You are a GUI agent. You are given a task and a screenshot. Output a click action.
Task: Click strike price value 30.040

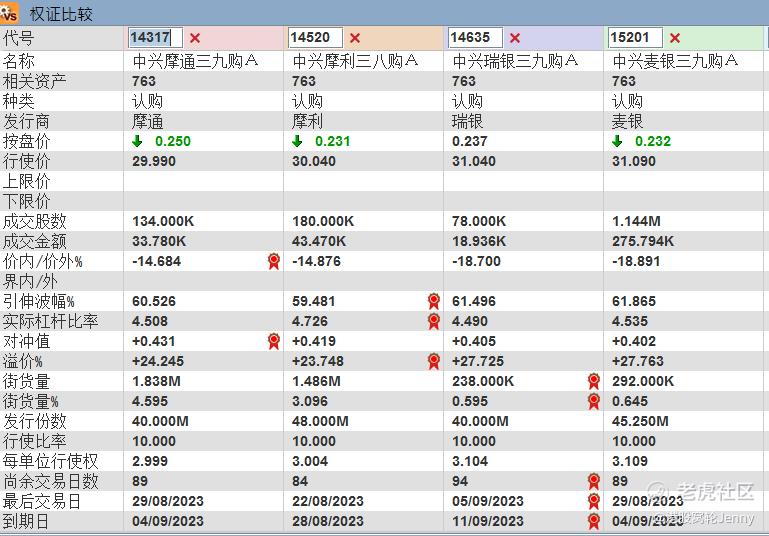click(x=313, y=161)
